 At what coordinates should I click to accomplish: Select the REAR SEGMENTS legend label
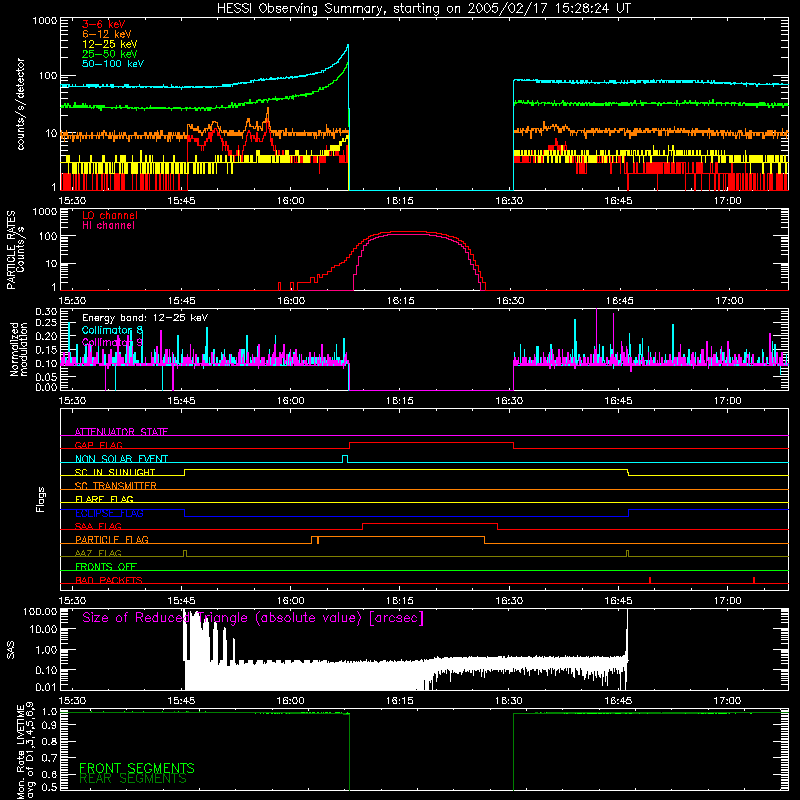tap(133, 779)
